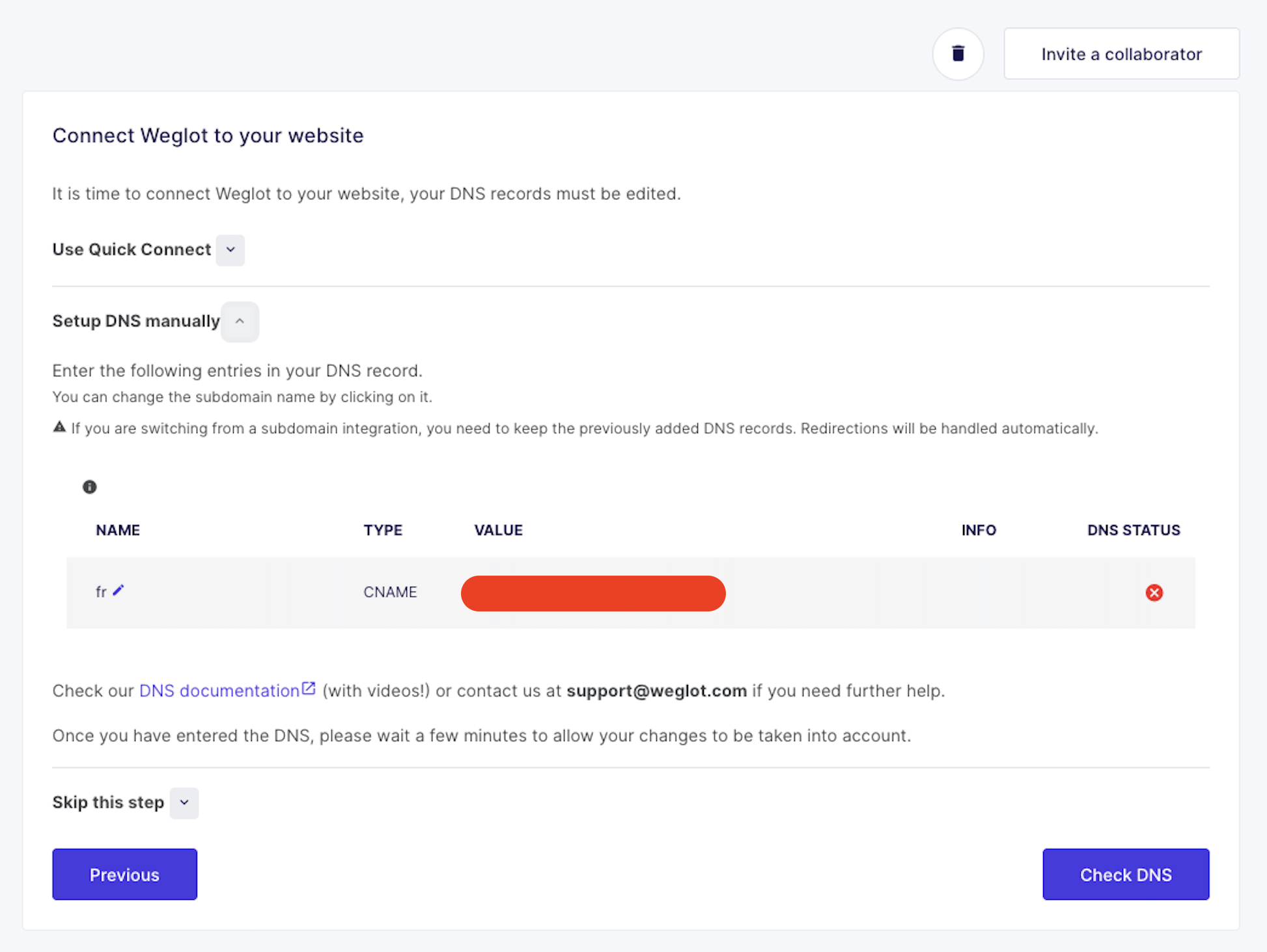
Task: Click the warning triangle icon
Action: coord(59,427)
